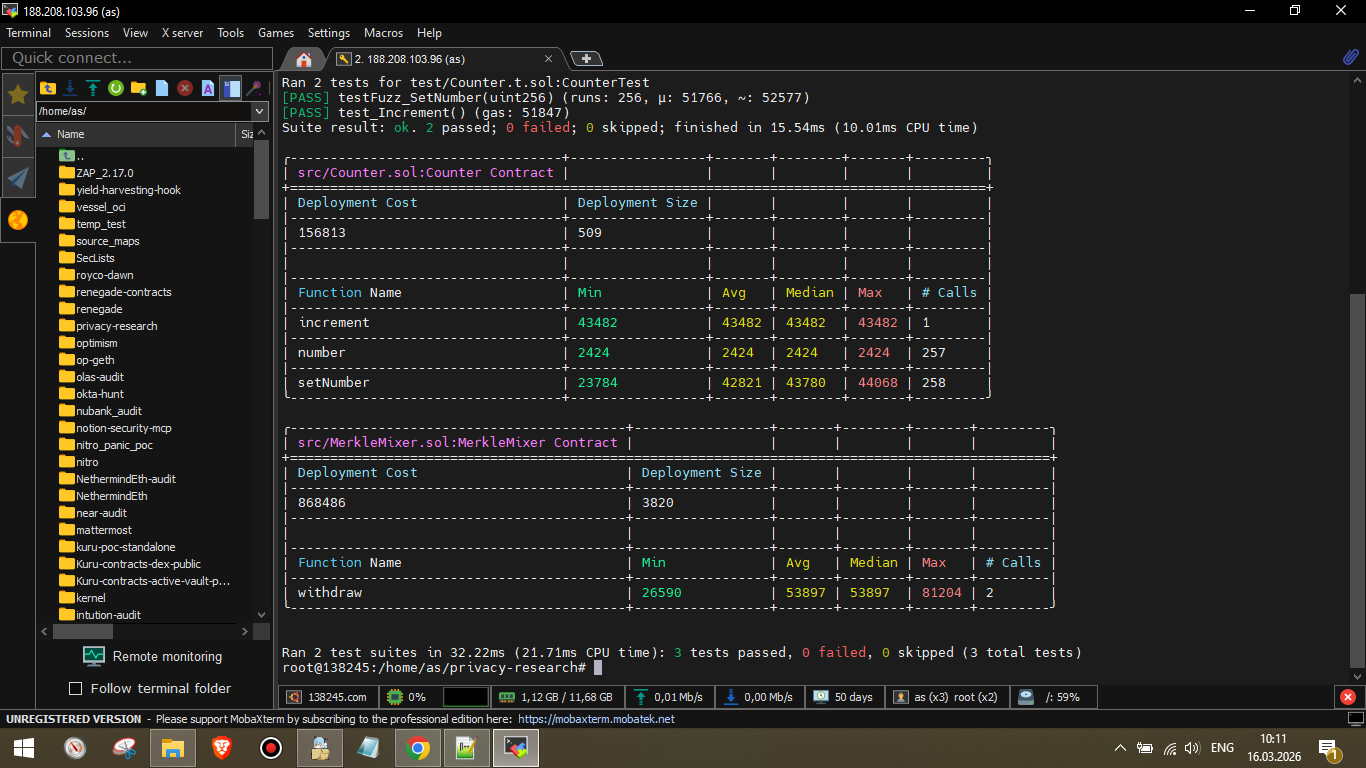The image size is (1366, 768).
Task: Click the magic wand icon in SFTP toolbar
Action: 255,88
